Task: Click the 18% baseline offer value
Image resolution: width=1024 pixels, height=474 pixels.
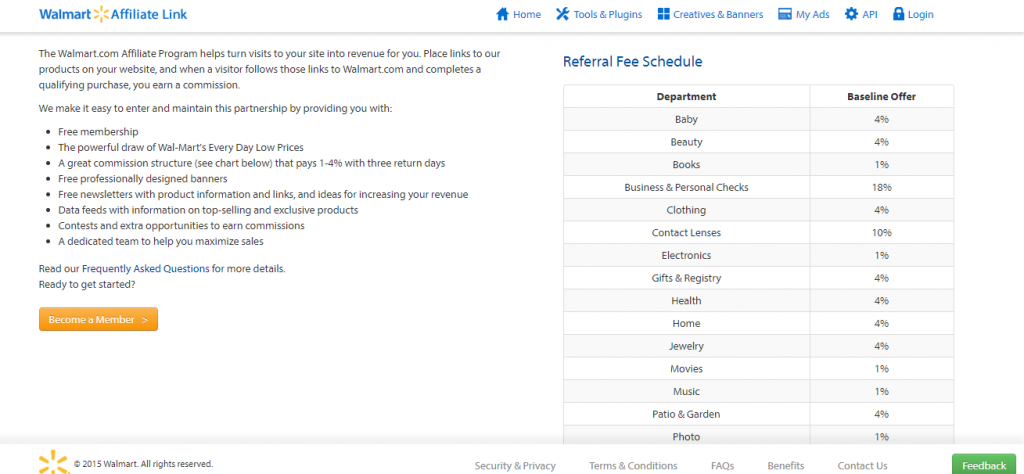Action: coord(882,187)
